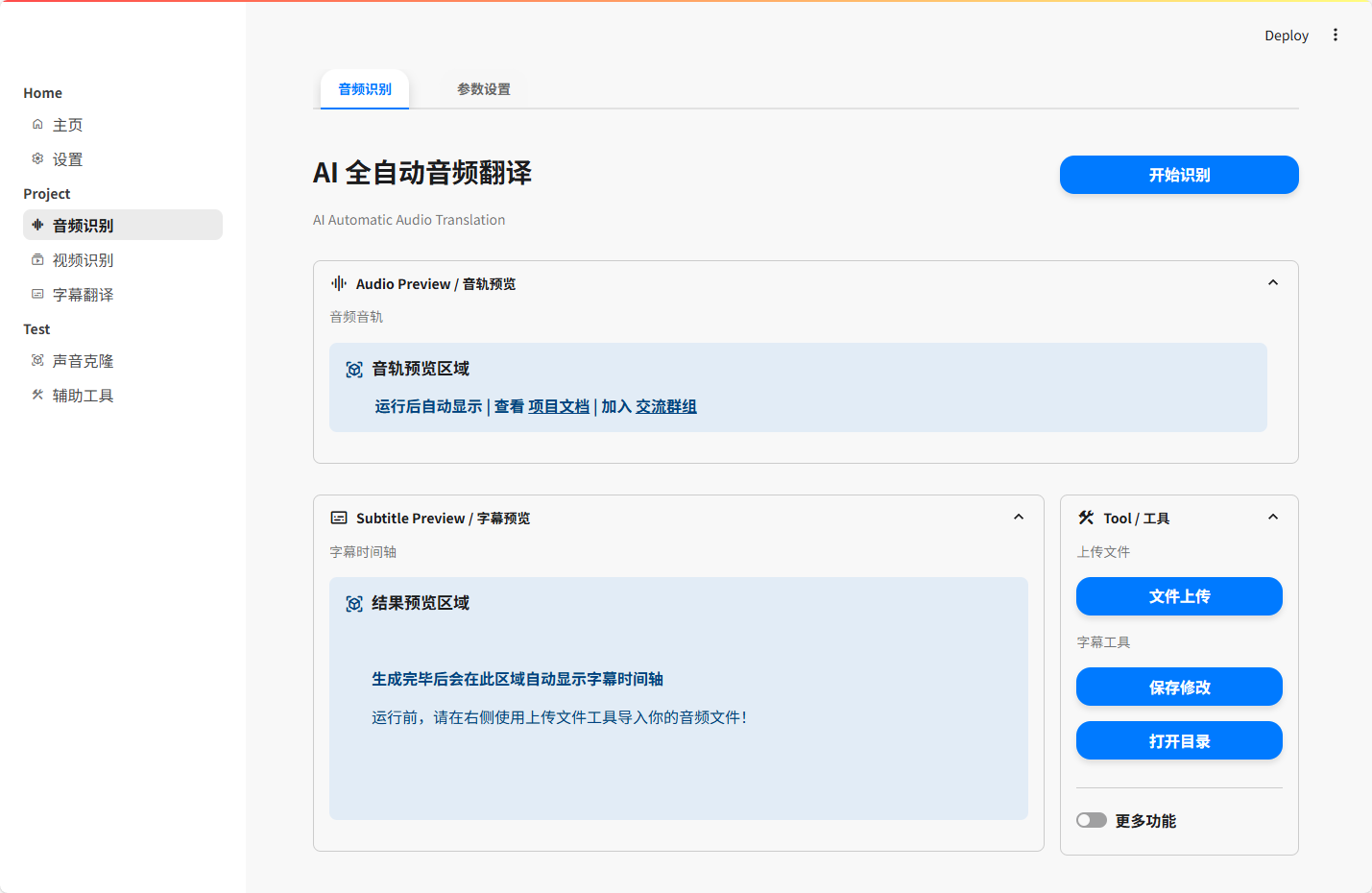
Task: Click the home icon next to 主页
Action: click(37, 125)
